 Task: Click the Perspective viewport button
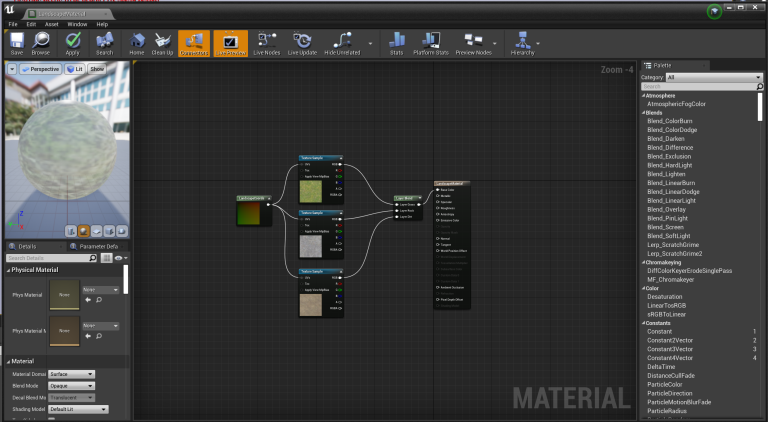42,69
